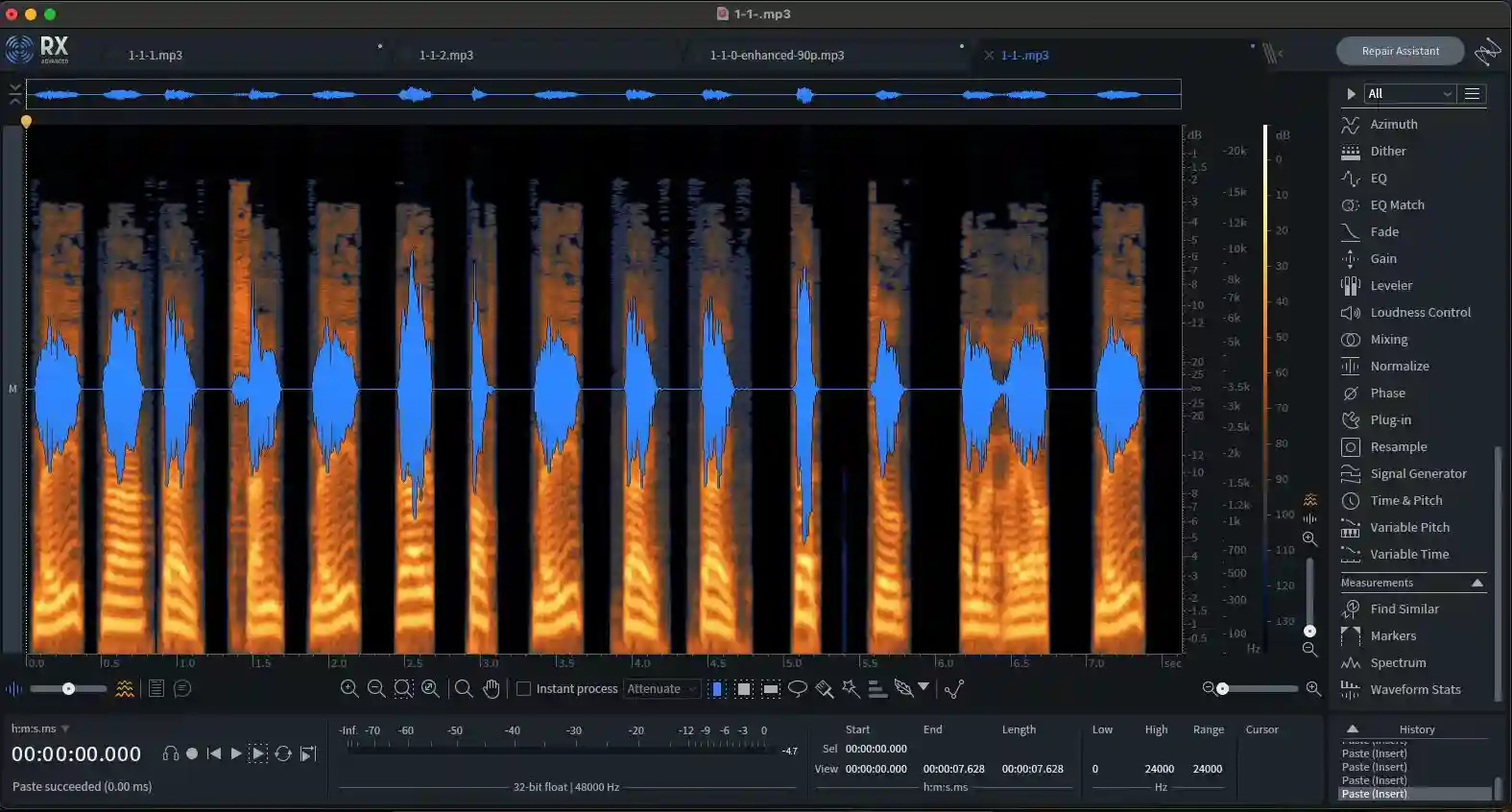This screenshot has width=1512, height=812.
Task: Select the Grab and Drag hand tool
Action: (x=492, y=688)
